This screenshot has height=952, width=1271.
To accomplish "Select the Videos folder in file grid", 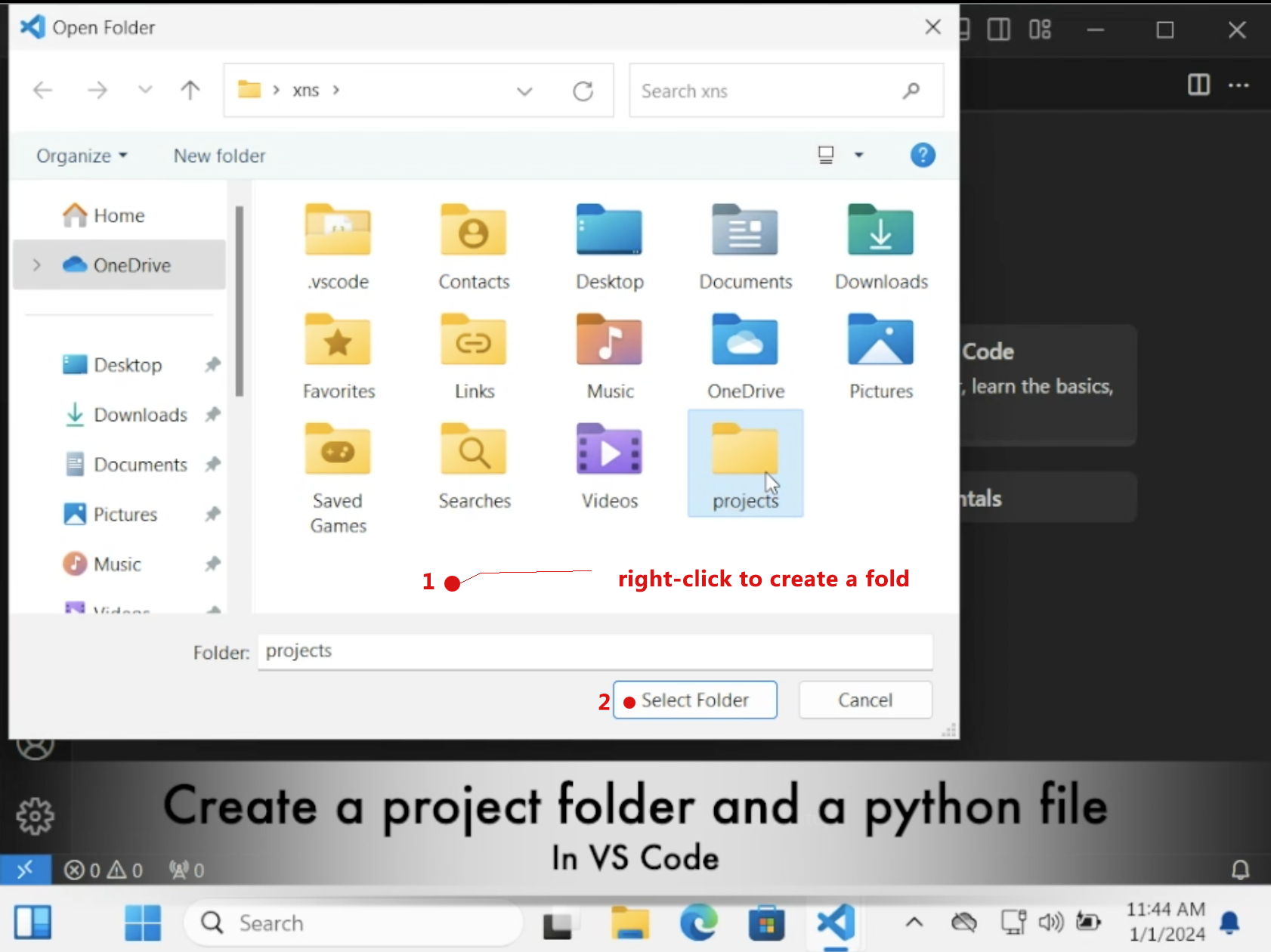I will click(x=610, y=466).
